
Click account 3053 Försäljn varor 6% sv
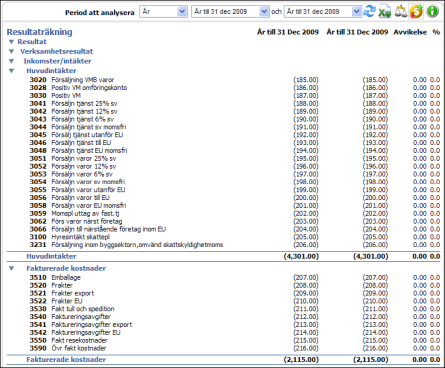71,174
